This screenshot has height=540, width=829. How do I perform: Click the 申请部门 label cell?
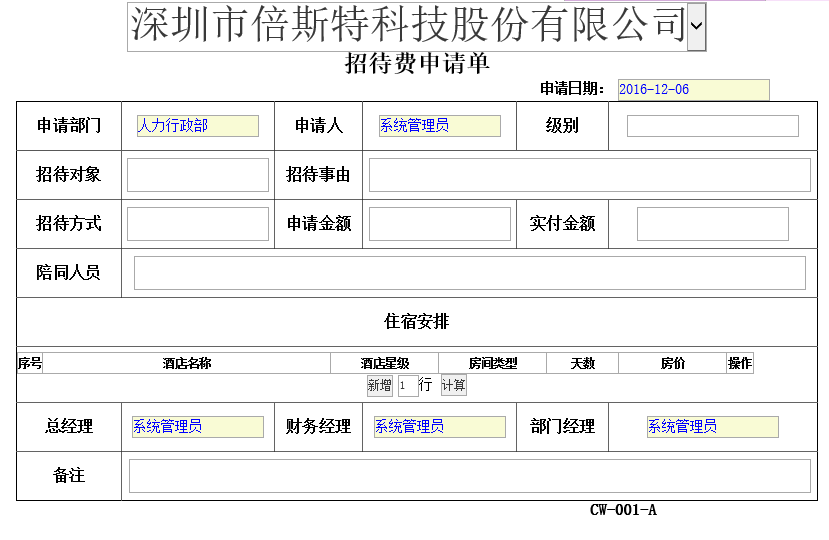(x=69, y=126)
